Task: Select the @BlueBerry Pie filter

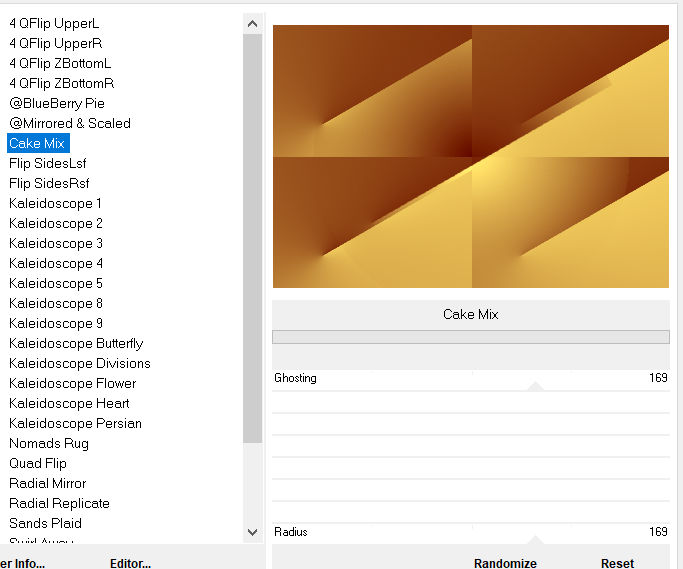Action: tap(57, 103)
